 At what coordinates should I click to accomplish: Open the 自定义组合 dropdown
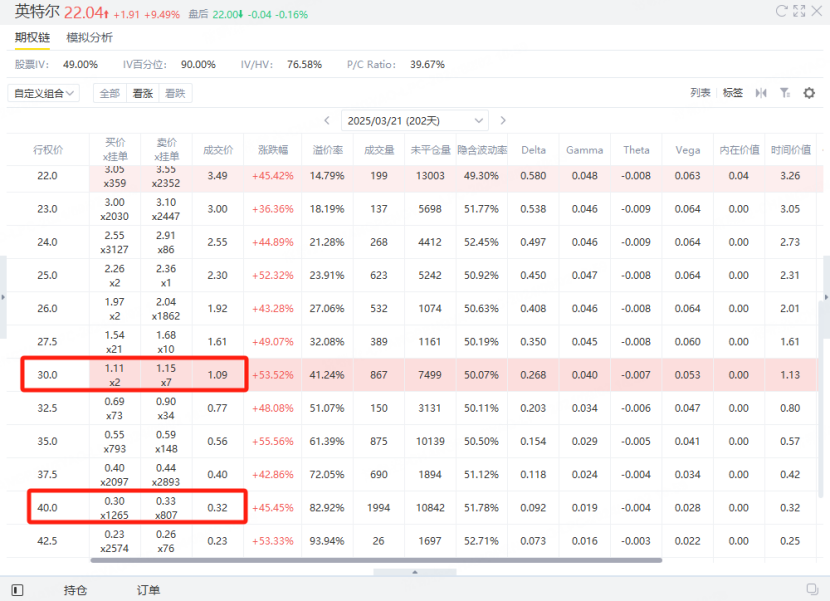(x=43, y=93)
